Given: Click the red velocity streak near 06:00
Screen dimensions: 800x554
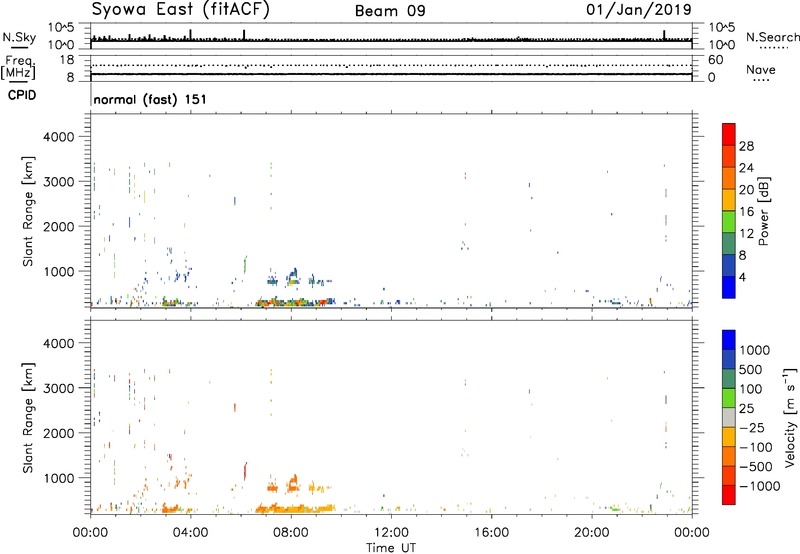Looking at the screenshot, I should pos(245,471).
